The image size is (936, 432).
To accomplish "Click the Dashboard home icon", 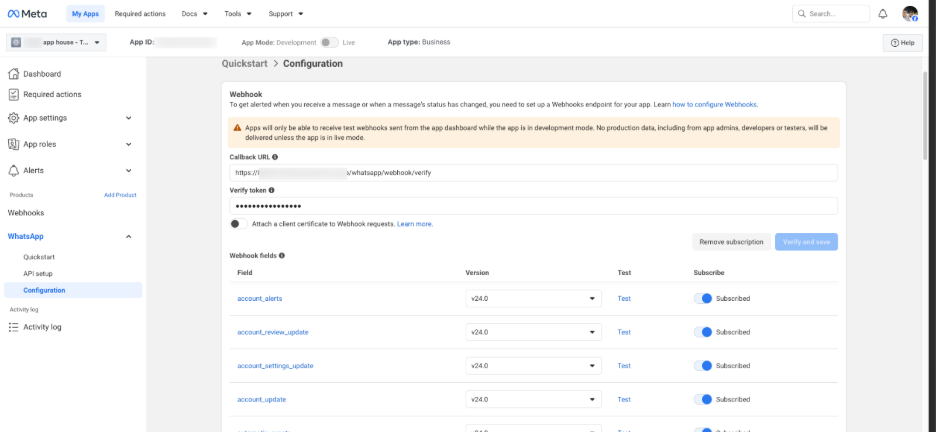I will tap(14, 74).
